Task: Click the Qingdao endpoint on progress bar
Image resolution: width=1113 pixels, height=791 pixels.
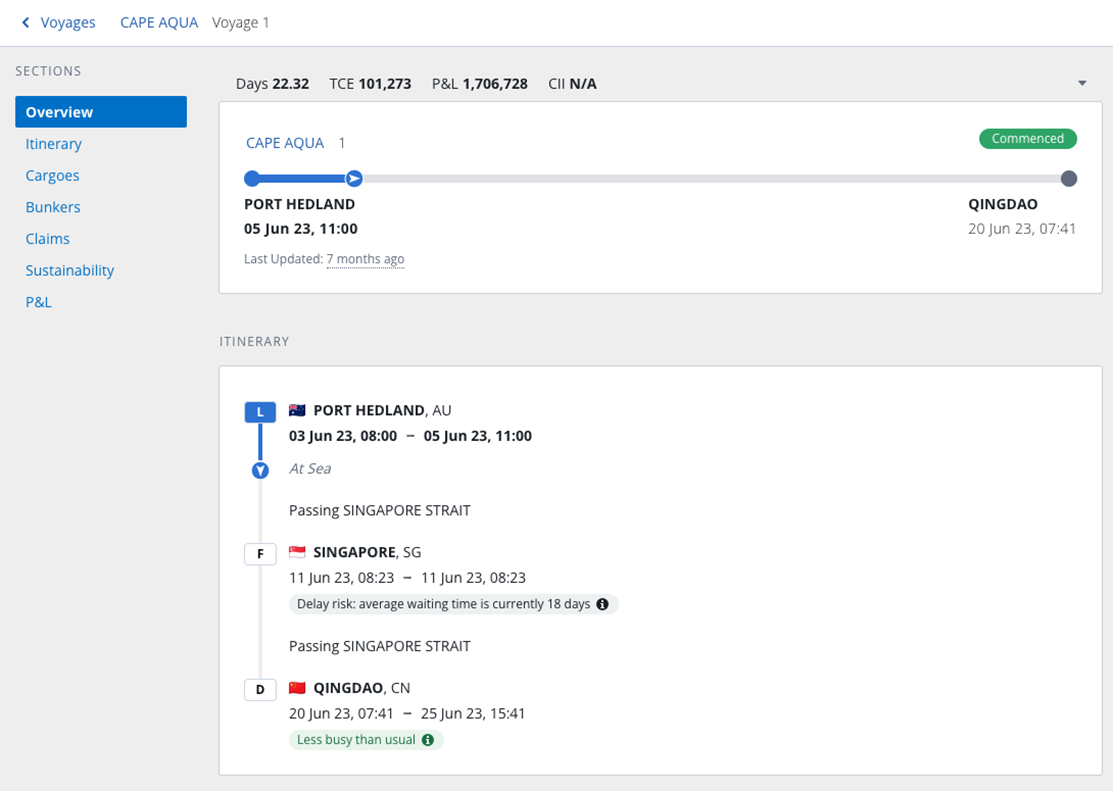Action: pos(1068,179)
